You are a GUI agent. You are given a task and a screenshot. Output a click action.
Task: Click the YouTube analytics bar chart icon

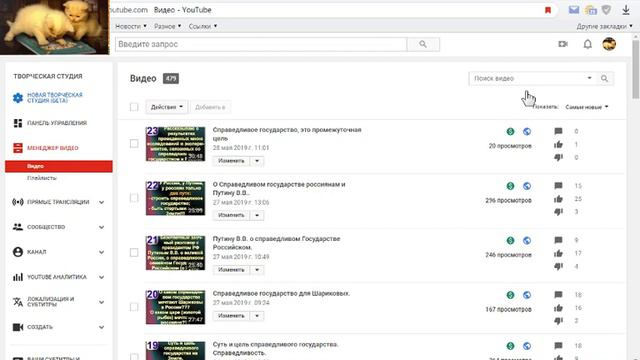(x=18, y=277)
